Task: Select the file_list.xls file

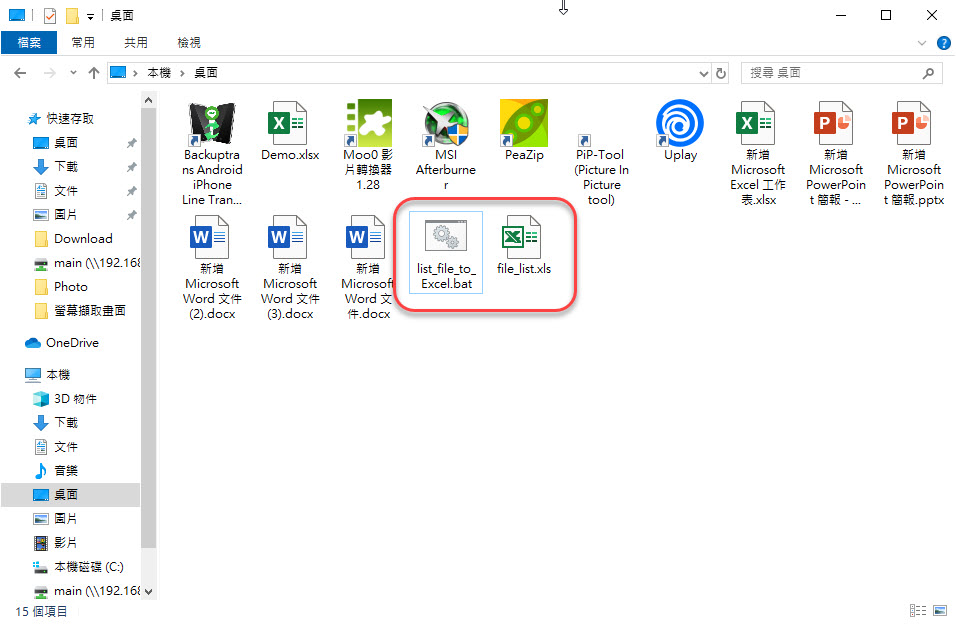Action: point(524,245)
